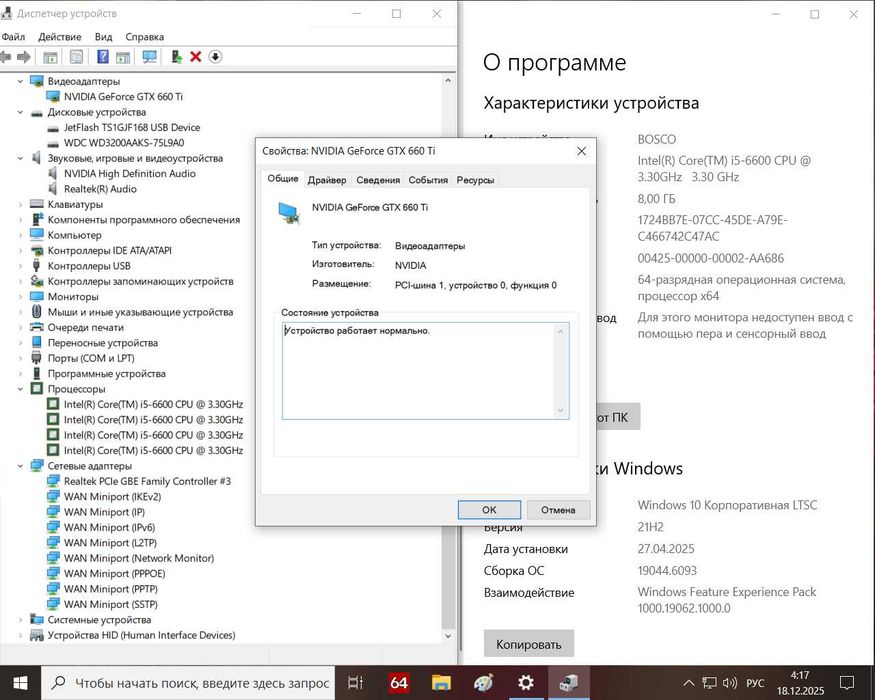This screenshot has width=875, height=700.
Task: Click Отмена in the properties dialog
Action: [558, 510]
